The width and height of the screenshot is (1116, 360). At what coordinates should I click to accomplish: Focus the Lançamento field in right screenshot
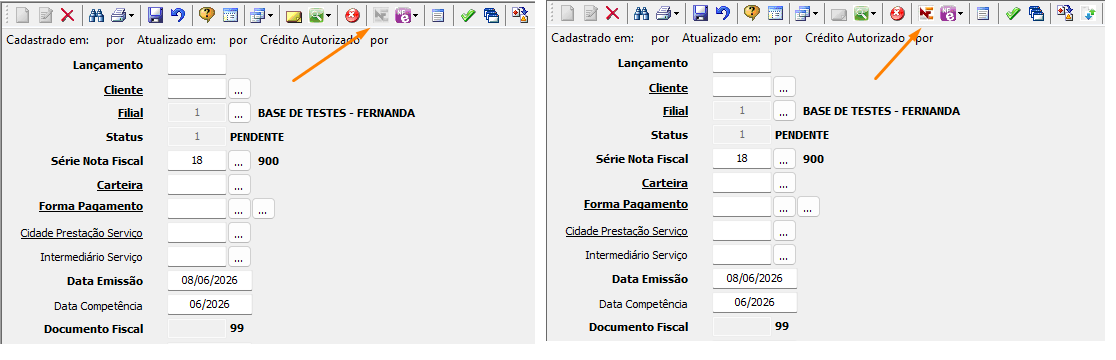pos(742,63)
